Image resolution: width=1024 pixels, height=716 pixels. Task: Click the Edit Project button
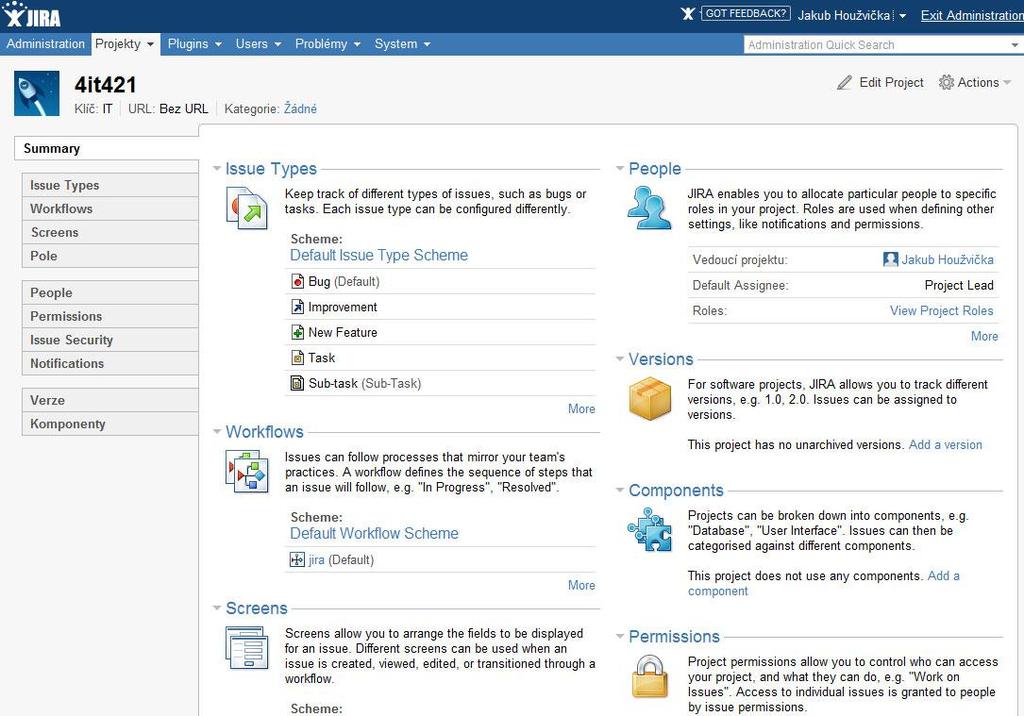click(x=880, y=82)
